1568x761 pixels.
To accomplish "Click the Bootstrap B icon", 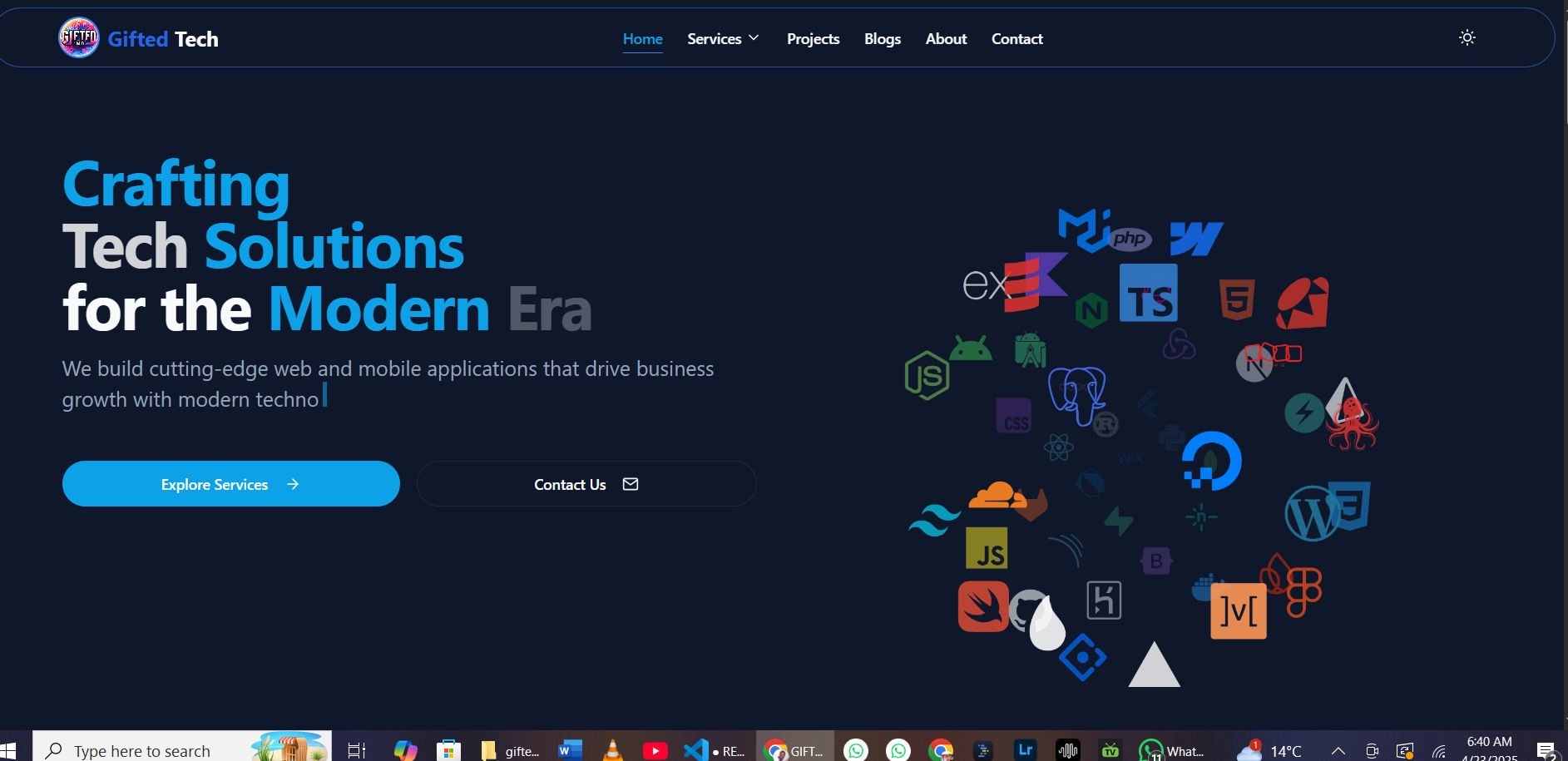I will point(1156,561).
